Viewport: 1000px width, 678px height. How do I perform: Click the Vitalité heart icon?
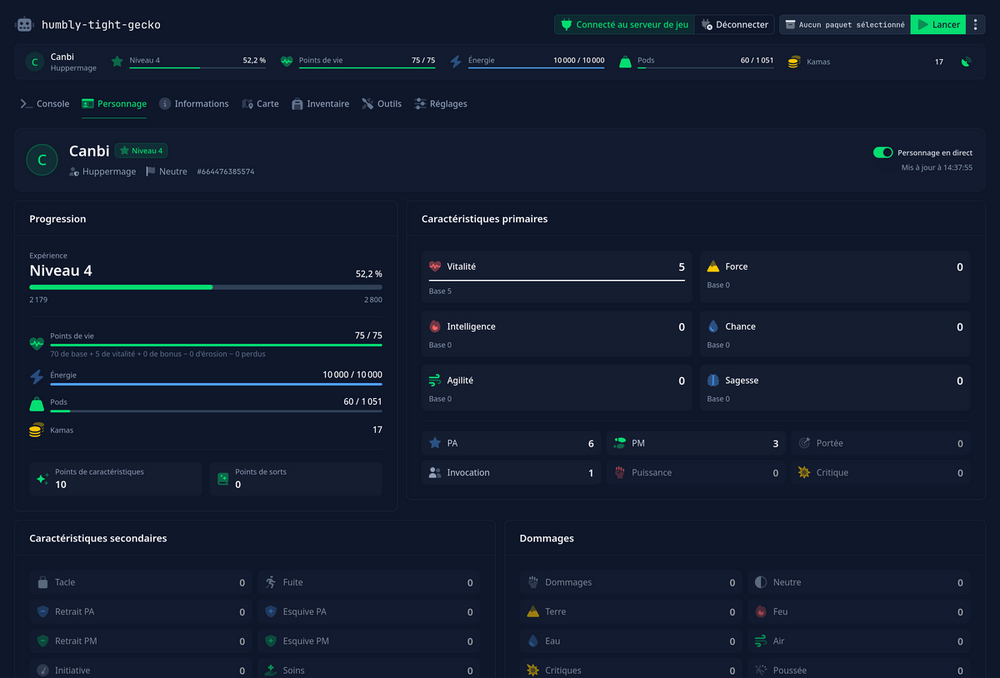pos(435,267)
